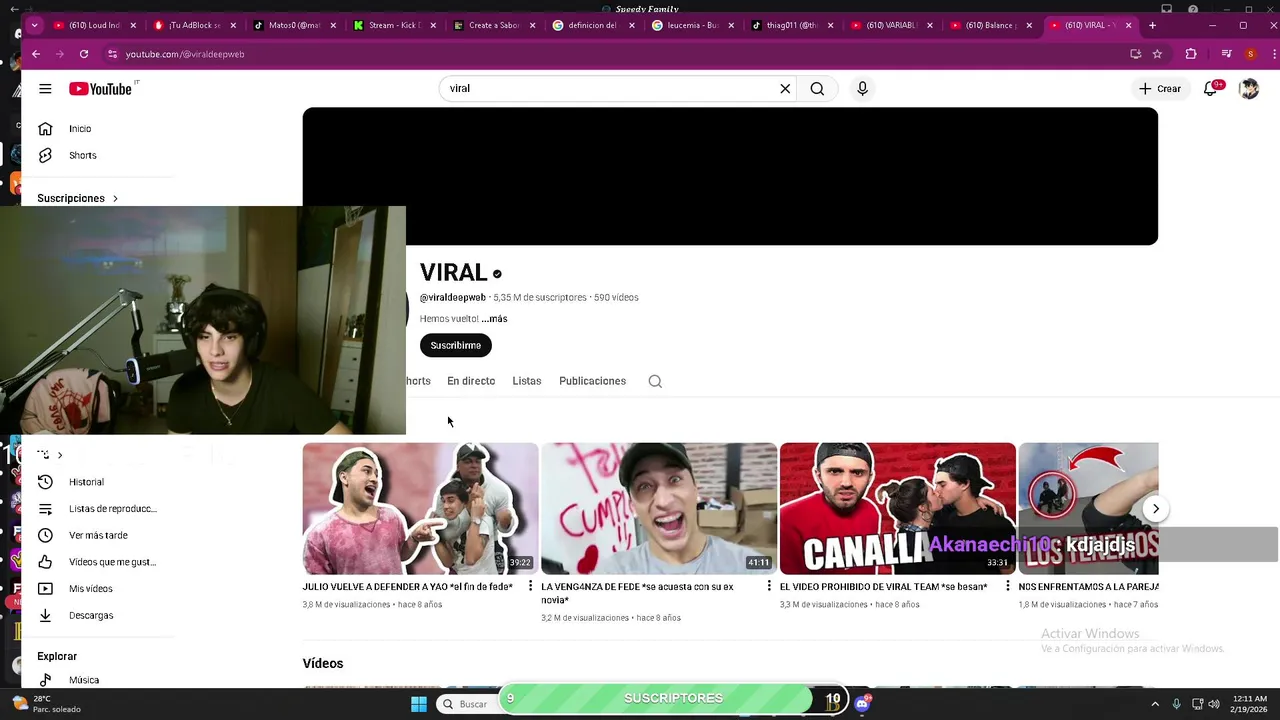Open the CANALLA kissing thumbnail
Image resolution: width=1280 pixels, height=720 pixels.
[898, 509]
